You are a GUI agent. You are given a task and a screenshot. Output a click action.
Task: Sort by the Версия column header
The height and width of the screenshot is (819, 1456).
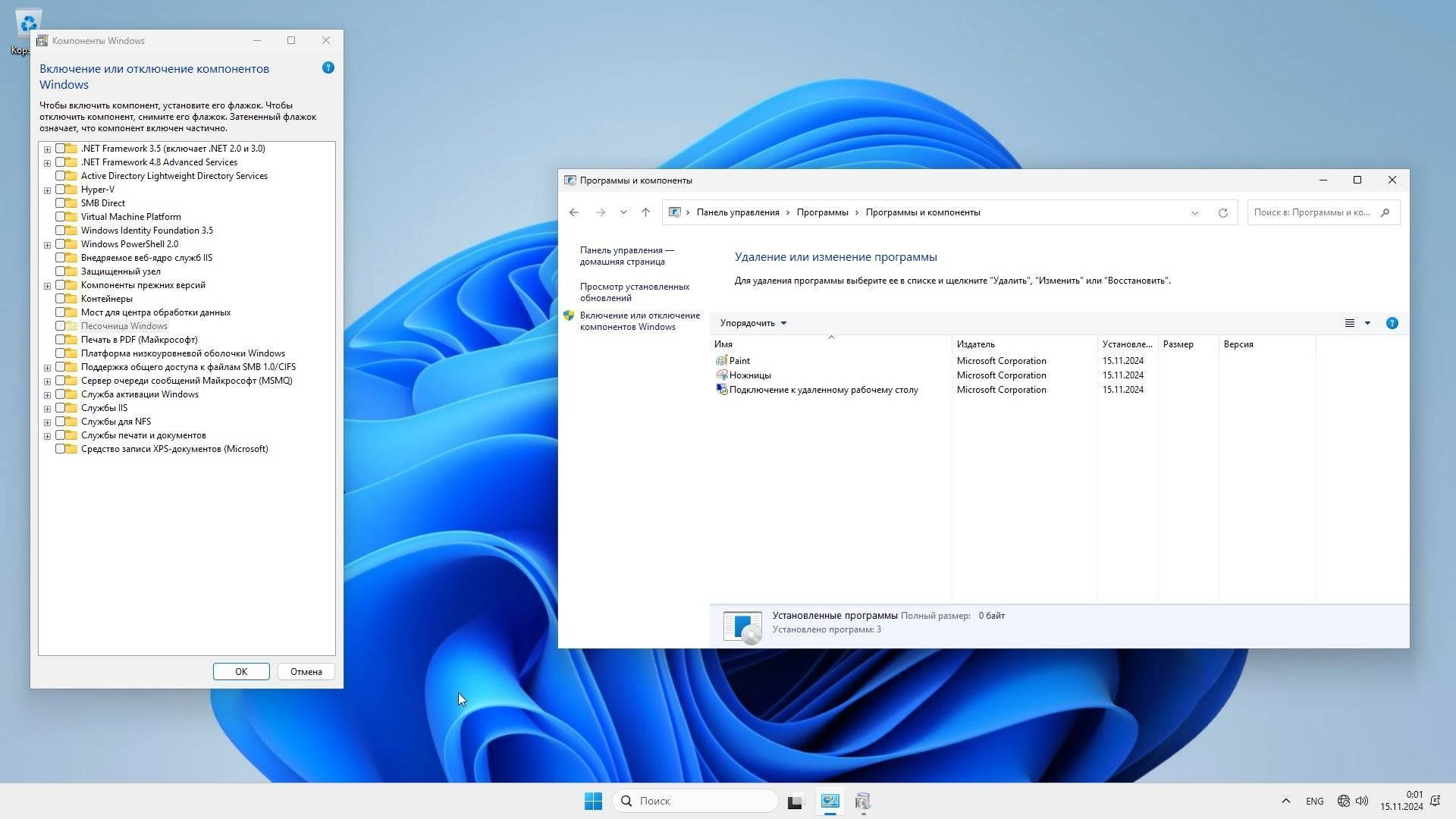[x=1267, y=344]
